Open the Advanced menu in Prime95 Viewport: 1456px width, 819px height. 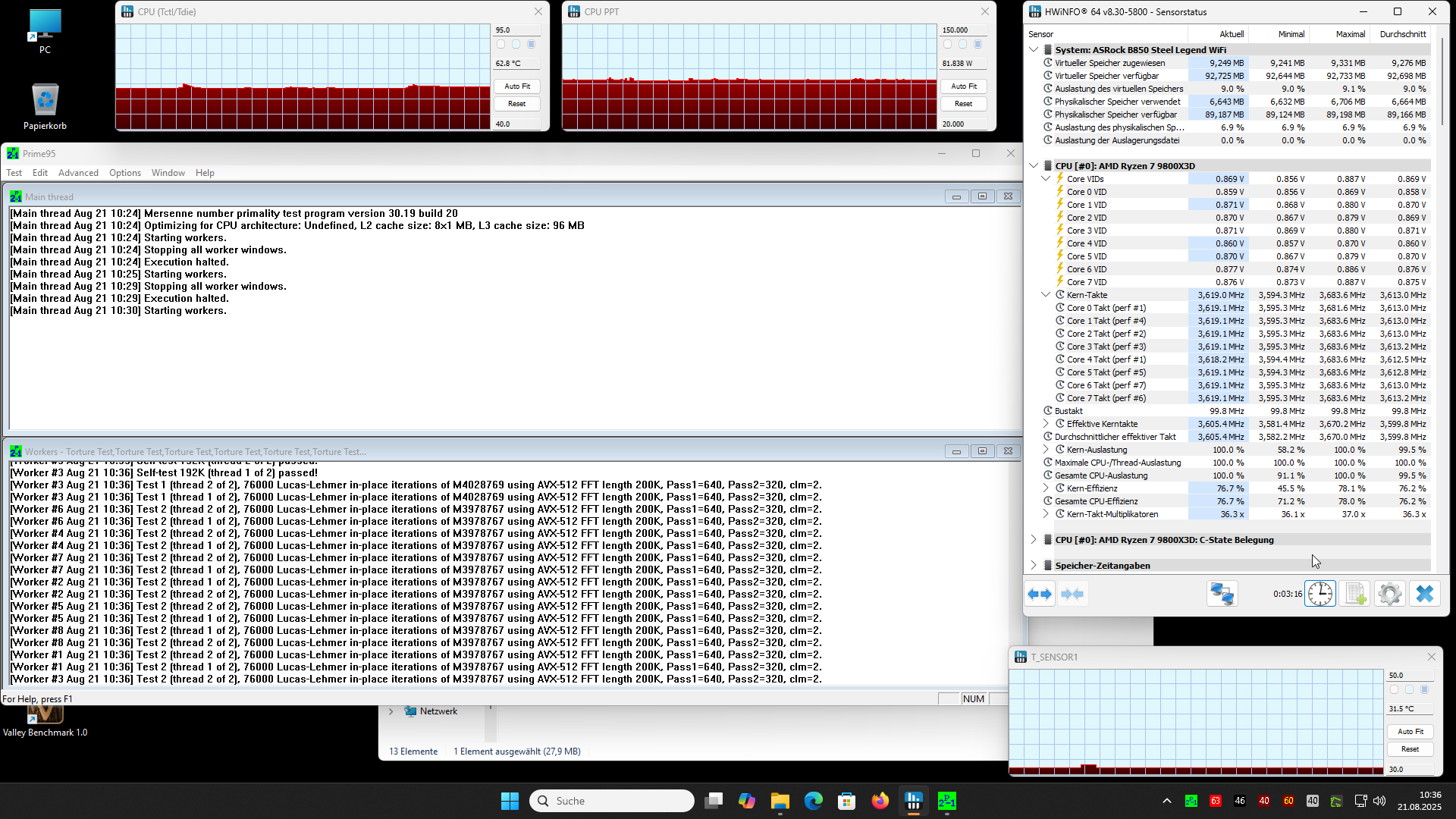click(x=78, y=173)
